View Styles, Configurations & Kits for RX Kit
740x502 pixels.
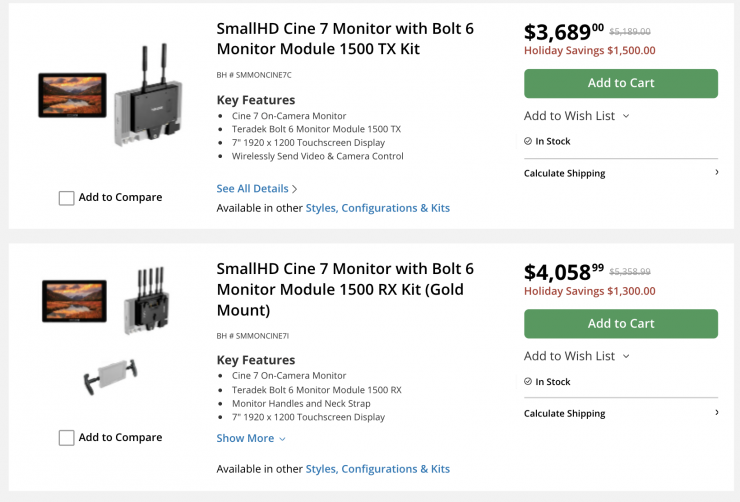click(378, 468)
